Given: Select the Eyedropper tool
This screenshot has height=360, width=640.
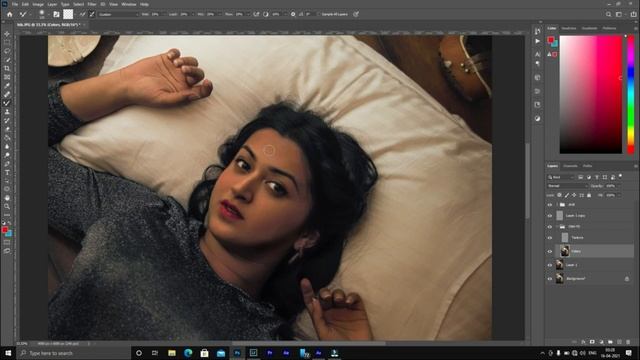Looking at the screenshot, I should pos(7,86).
